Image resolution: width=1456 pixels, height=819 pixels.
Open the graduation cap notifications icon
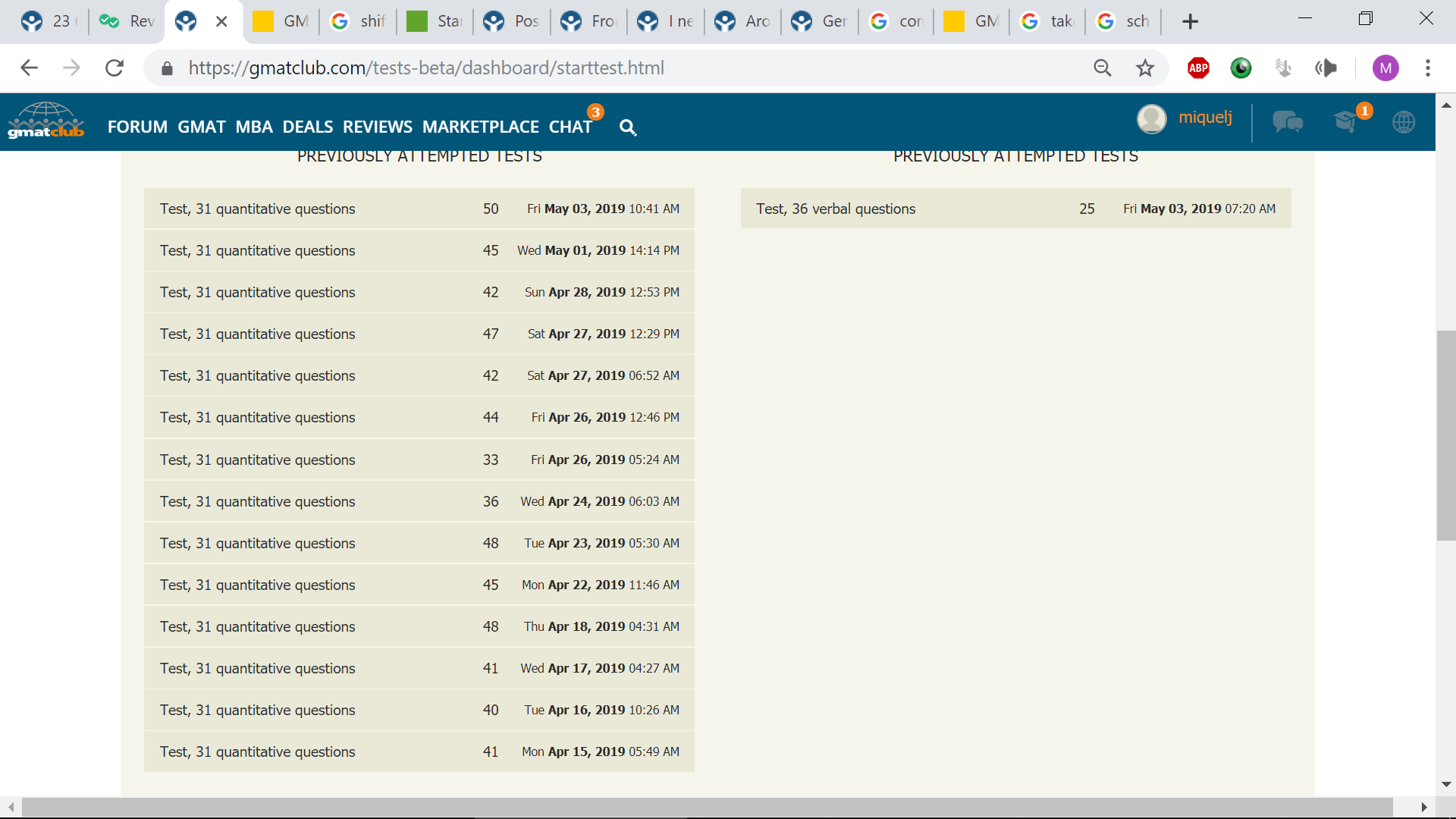[x=1346, y=121]
